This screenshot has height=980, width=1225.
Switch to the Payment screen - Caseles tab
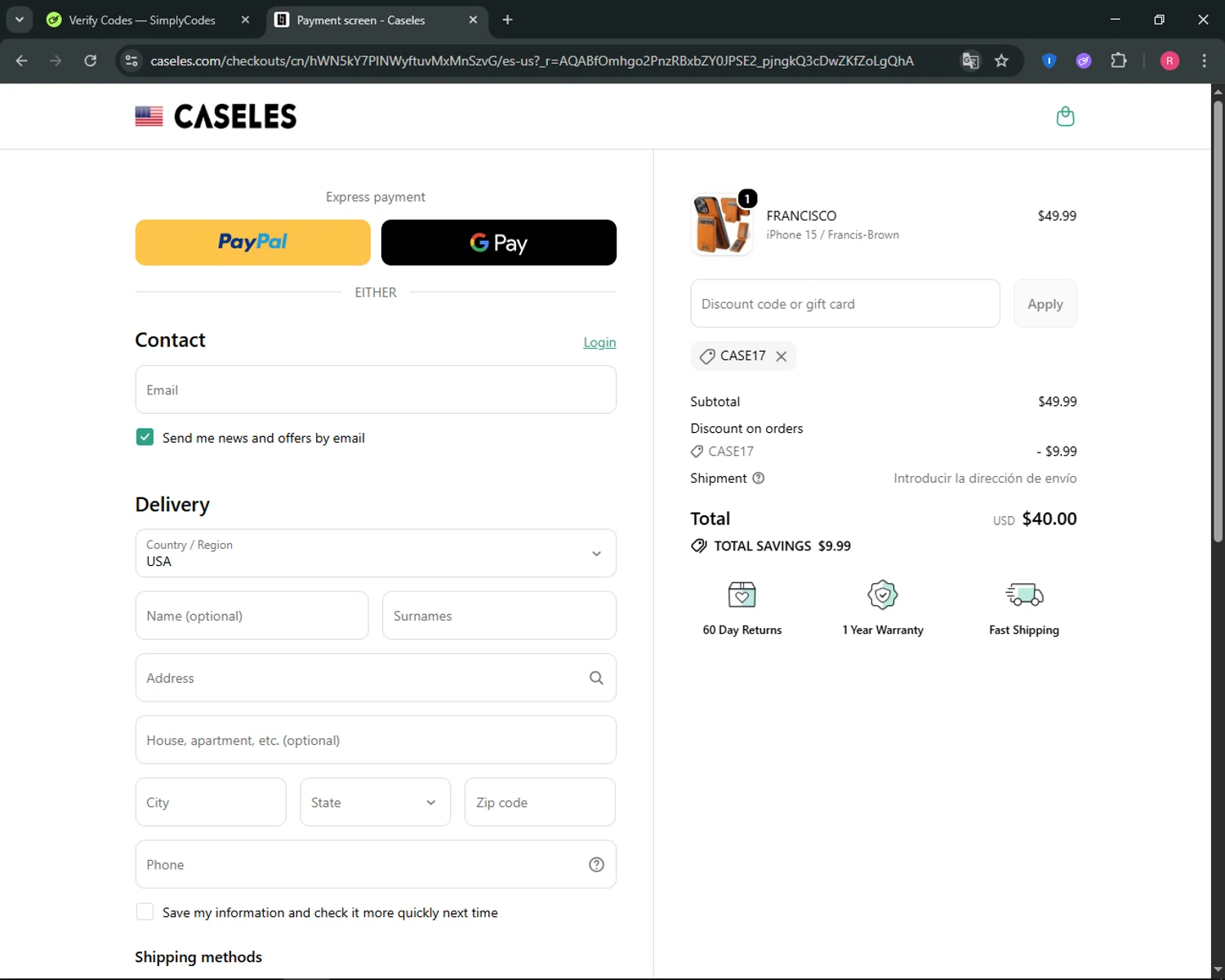[x=361, y=20]
